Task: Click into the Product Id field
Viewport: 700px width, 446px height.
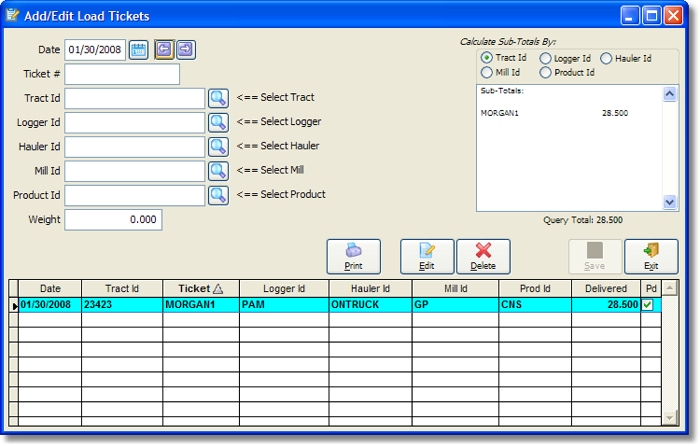Action: [x=135, y=195]
